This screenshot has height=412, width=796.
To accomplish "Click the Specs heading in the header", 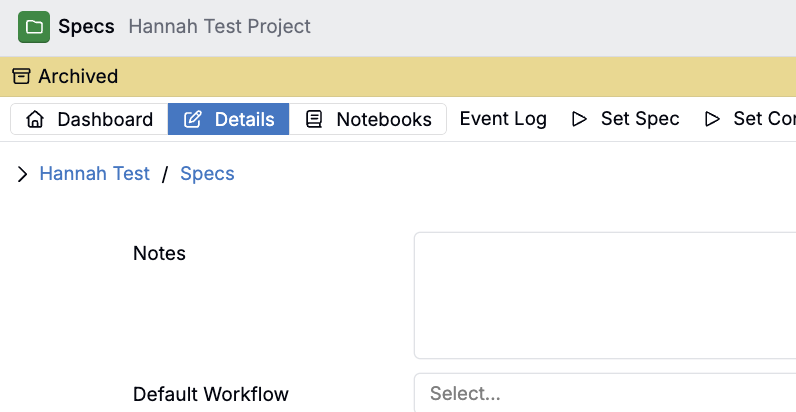I will (x=86, y=26).
